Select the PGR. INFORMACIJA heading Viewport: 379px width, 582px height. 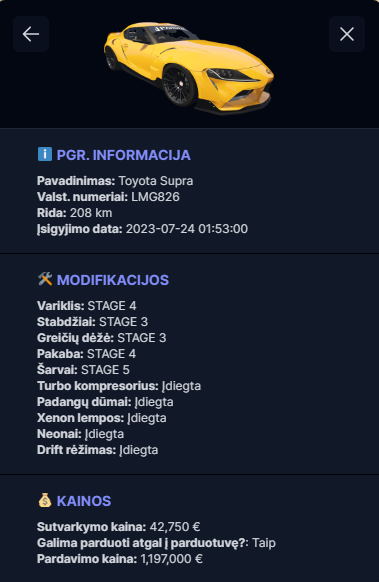click(x=124, y=155)
